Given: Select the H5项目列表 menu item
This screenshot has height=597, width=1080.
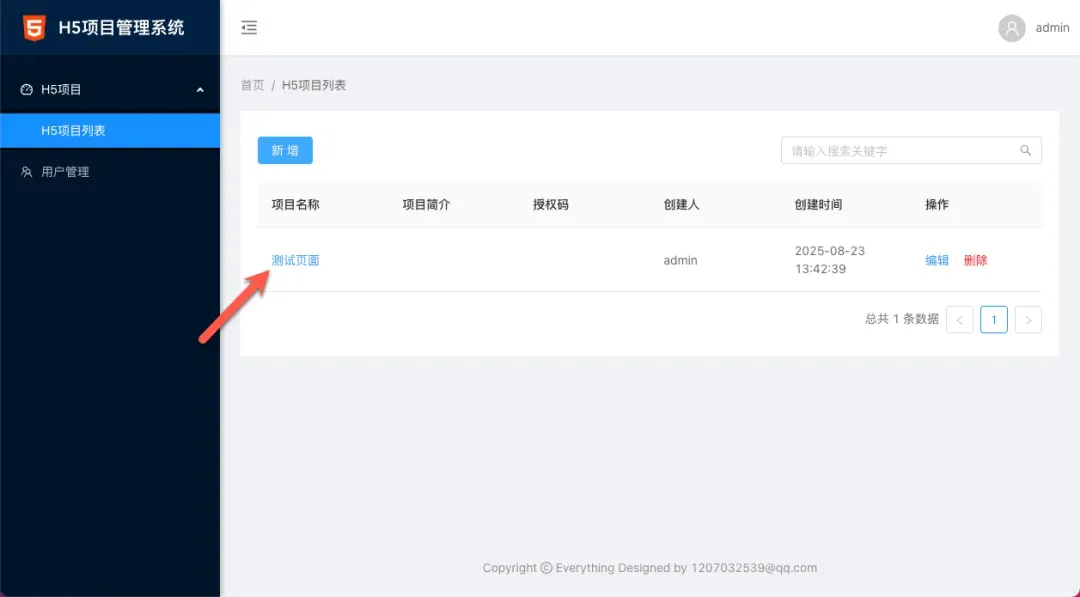Looking at the screenshot, I should click(73, 131).
